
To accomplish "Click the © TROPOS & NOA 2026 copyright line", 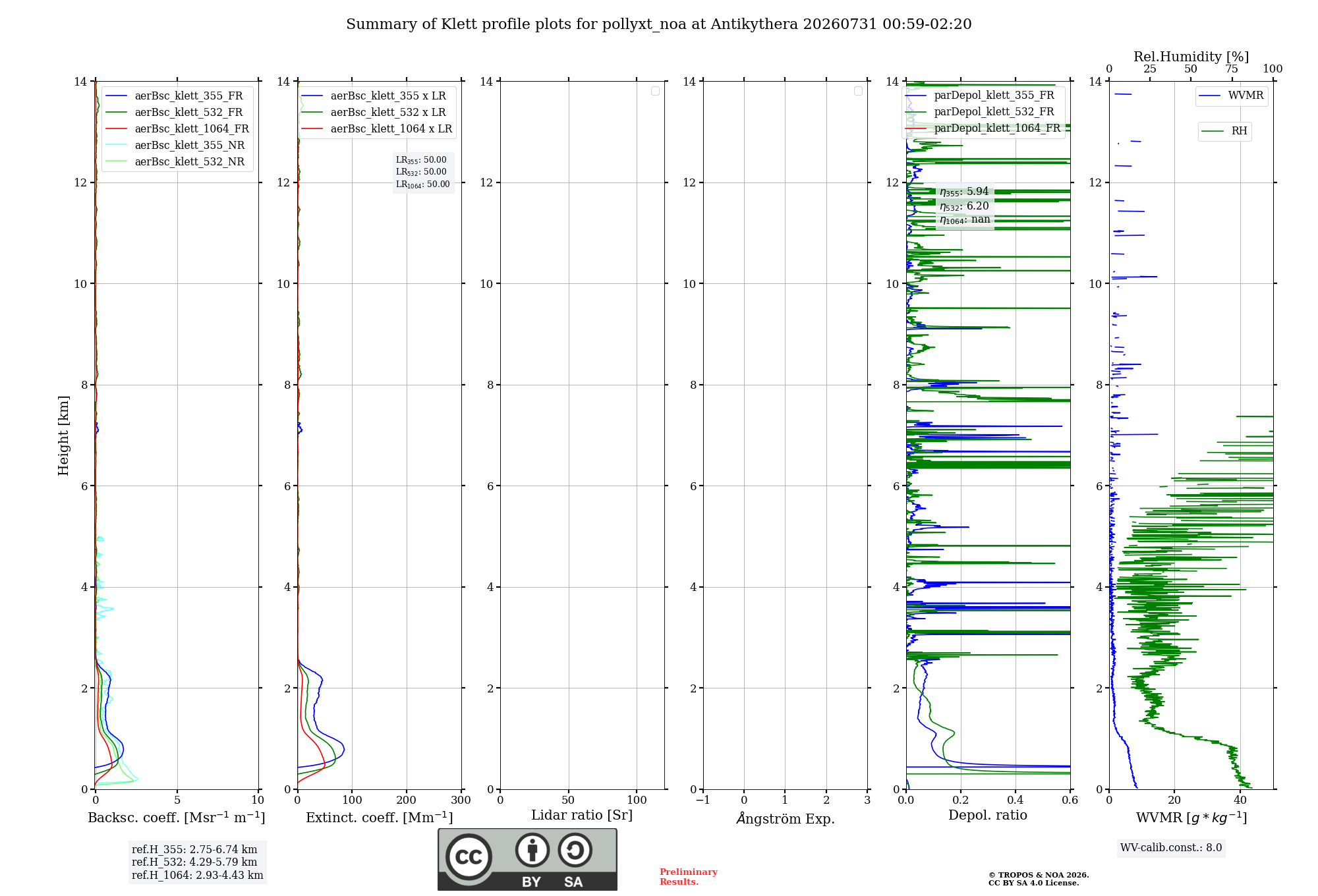I will point(1039,876).
